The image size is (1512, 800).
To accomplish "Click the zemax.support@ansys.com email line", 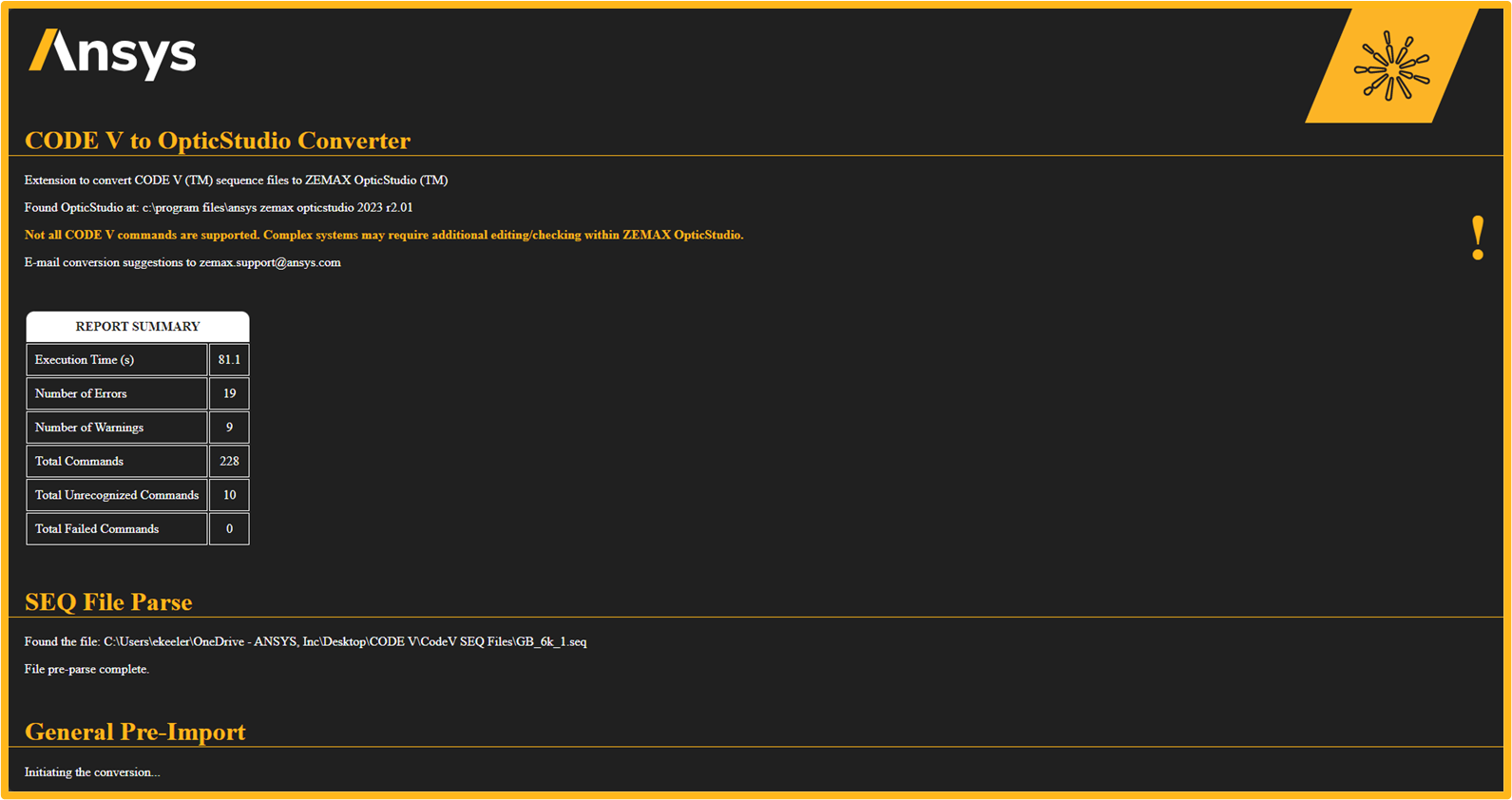I will click(x=182, y=262).
